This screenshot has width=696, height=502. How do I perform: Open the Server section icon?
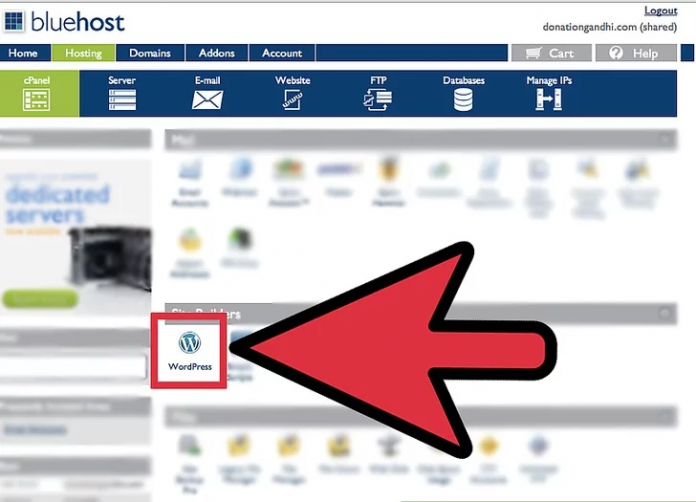tap(122, 93)
